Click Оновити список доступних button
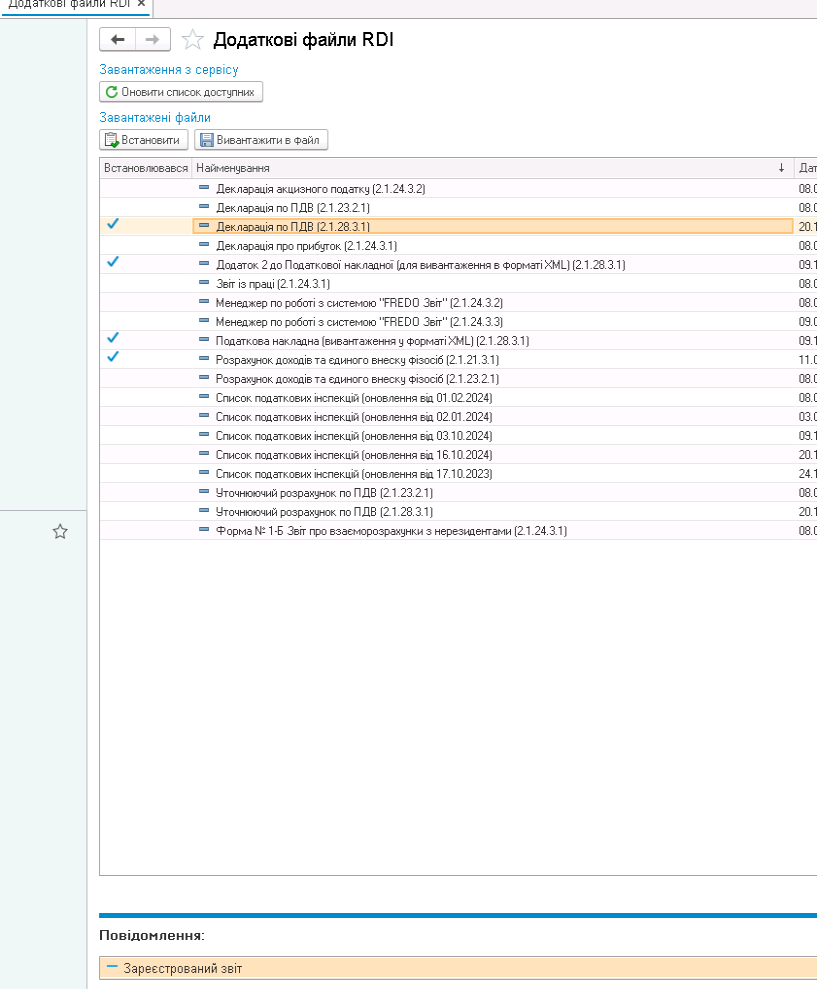 point(181,92)
